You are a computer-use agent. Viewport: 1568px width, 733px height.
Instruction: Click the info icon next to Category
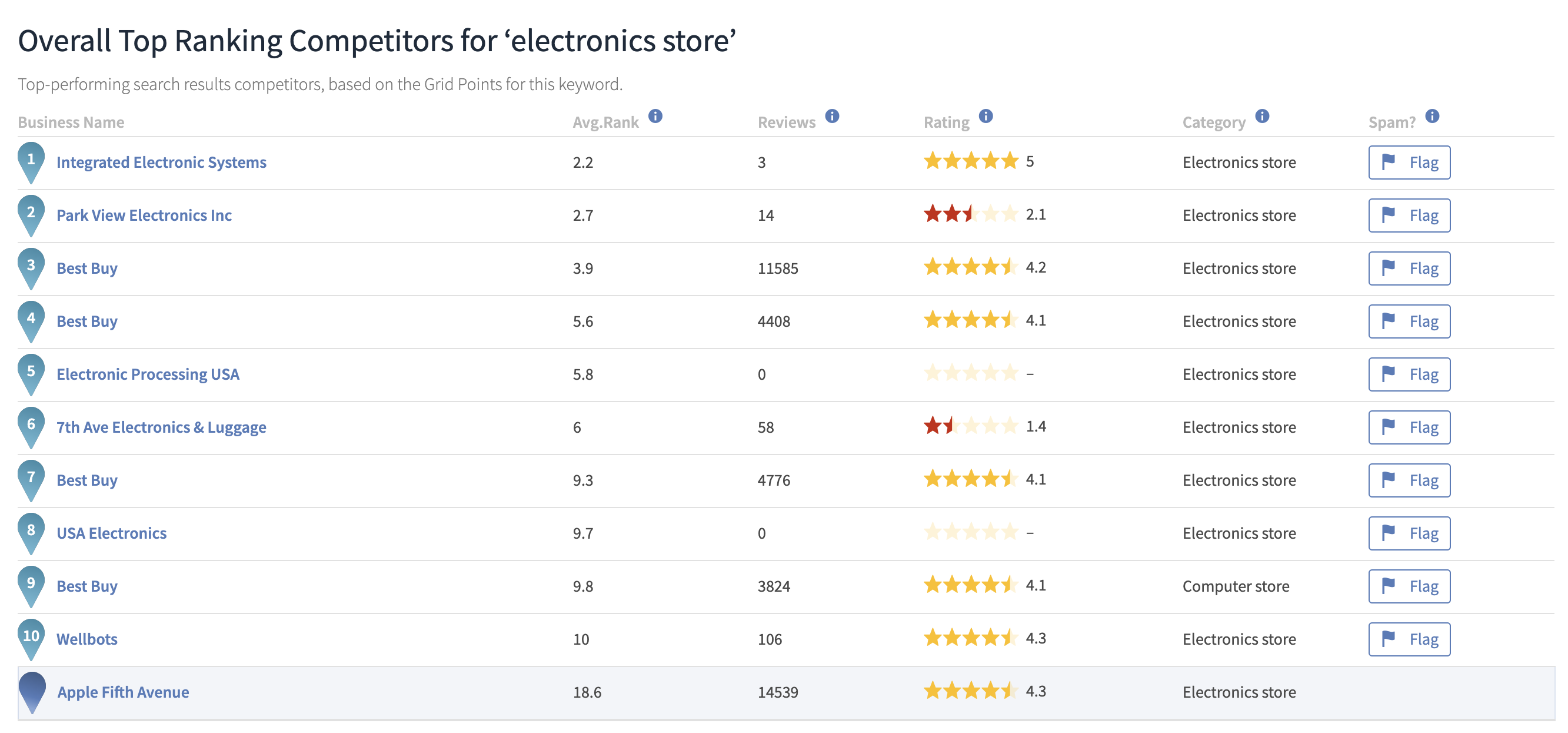[x=1263, y=116]
